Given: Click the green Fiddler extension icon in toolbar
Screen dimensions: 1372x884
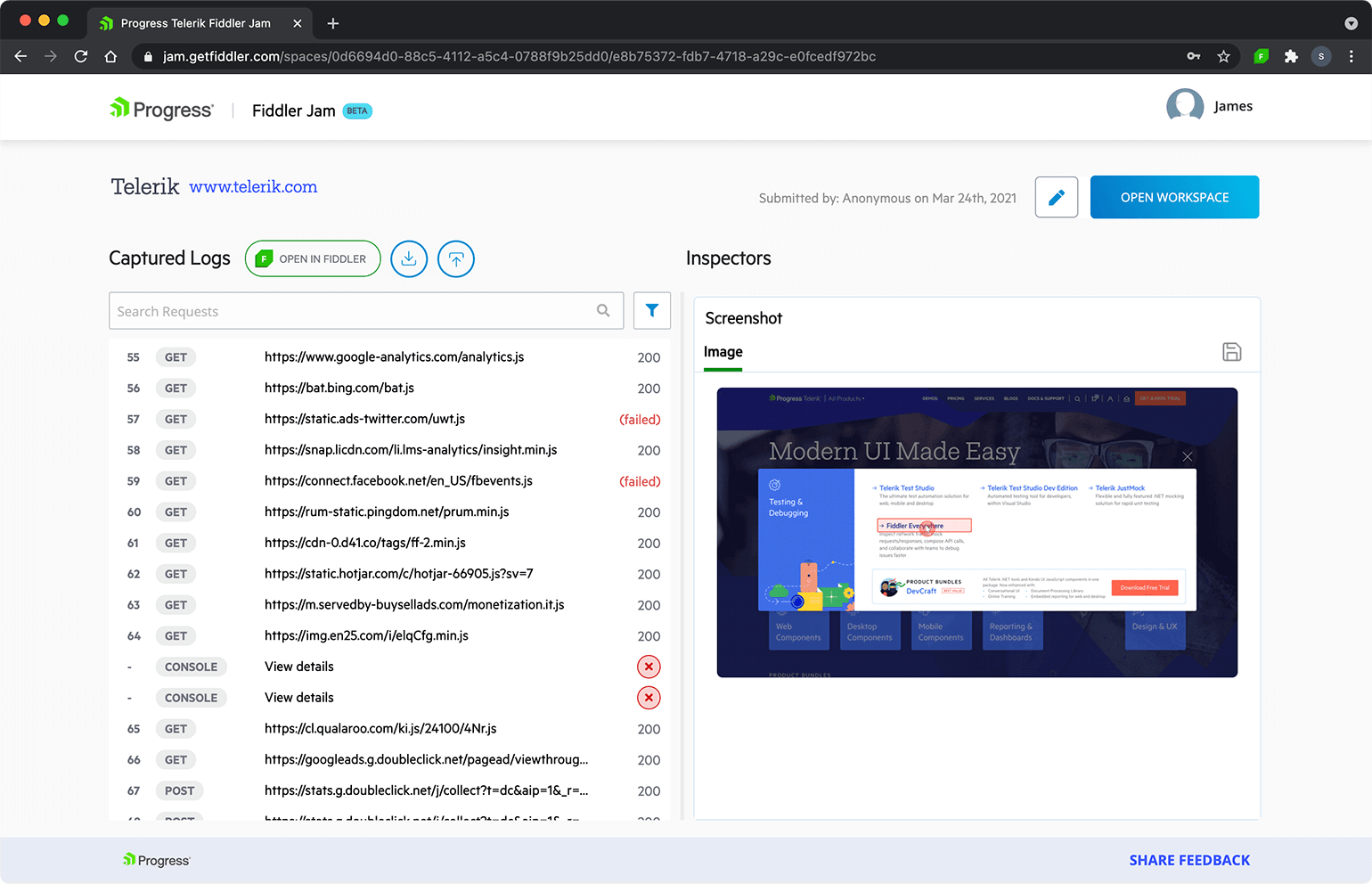Looking at the screenshot, I should (1261, 55).
